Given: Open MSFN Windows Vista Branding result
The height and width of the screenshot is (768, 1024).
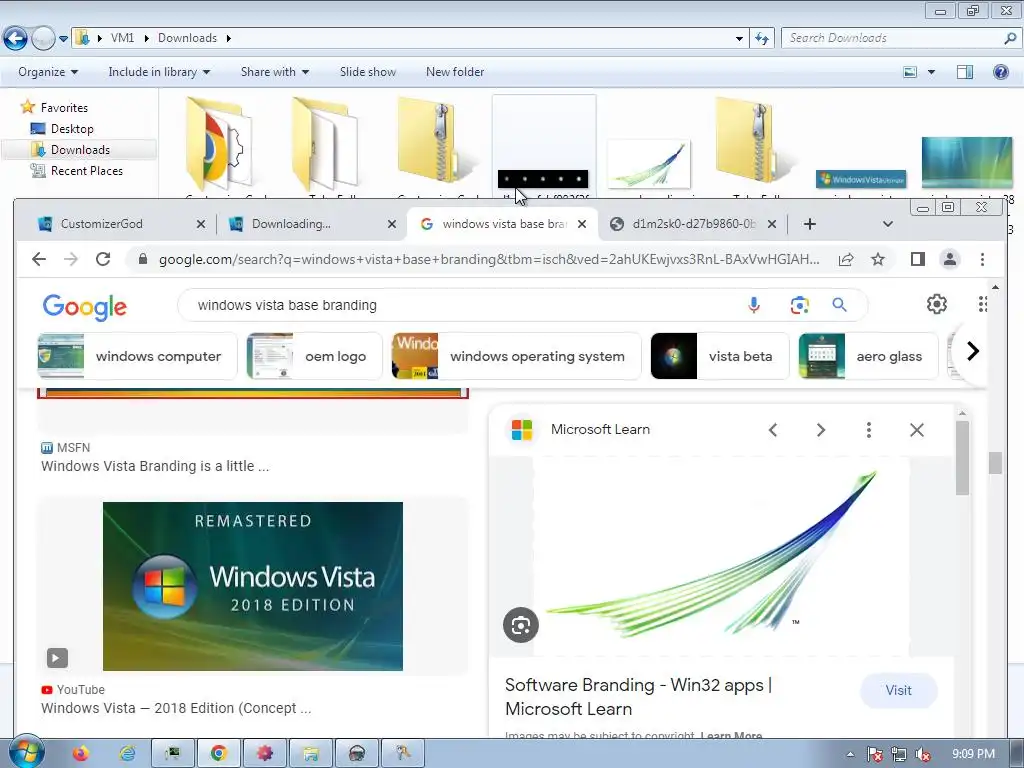Looking at the screenshot, I should (x=155, y=466).
